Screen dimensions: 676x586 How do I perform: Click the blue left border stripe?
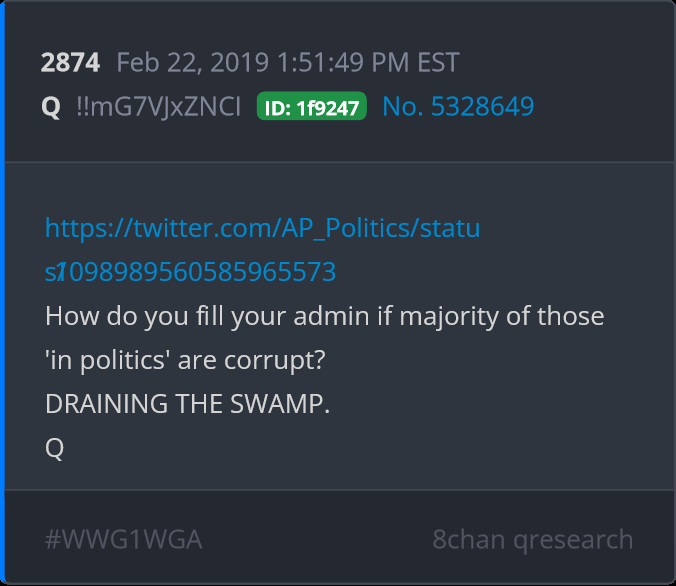(x=2, y=293)
